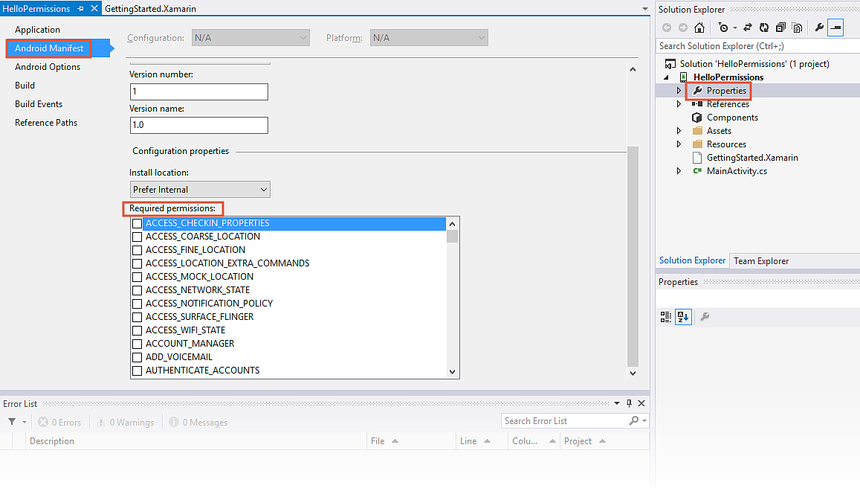Switch to the Team Explorer tab
Image resolution: width=860 pixels, height=497 pixels.
[760, 261]
